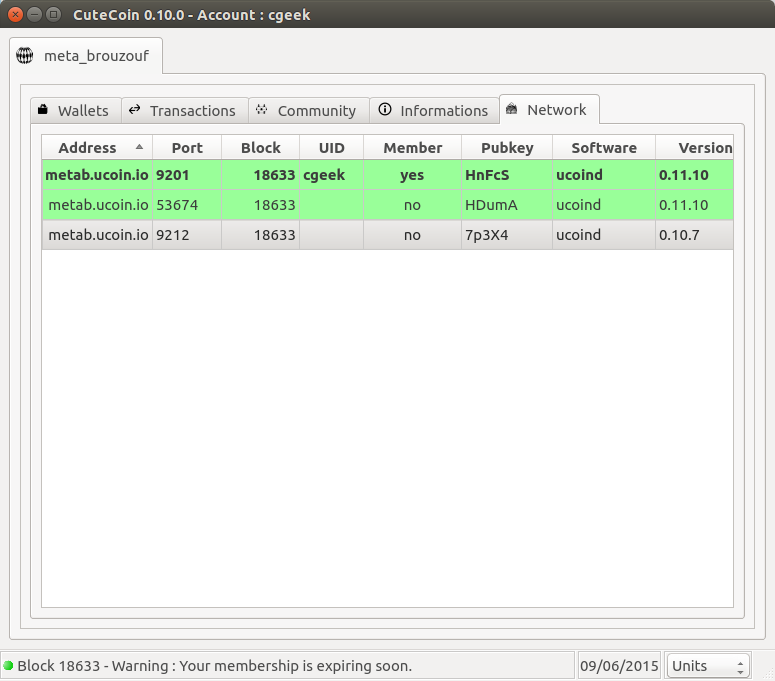Click port cell 9201
775x681 pixels.
pos(187,175)
